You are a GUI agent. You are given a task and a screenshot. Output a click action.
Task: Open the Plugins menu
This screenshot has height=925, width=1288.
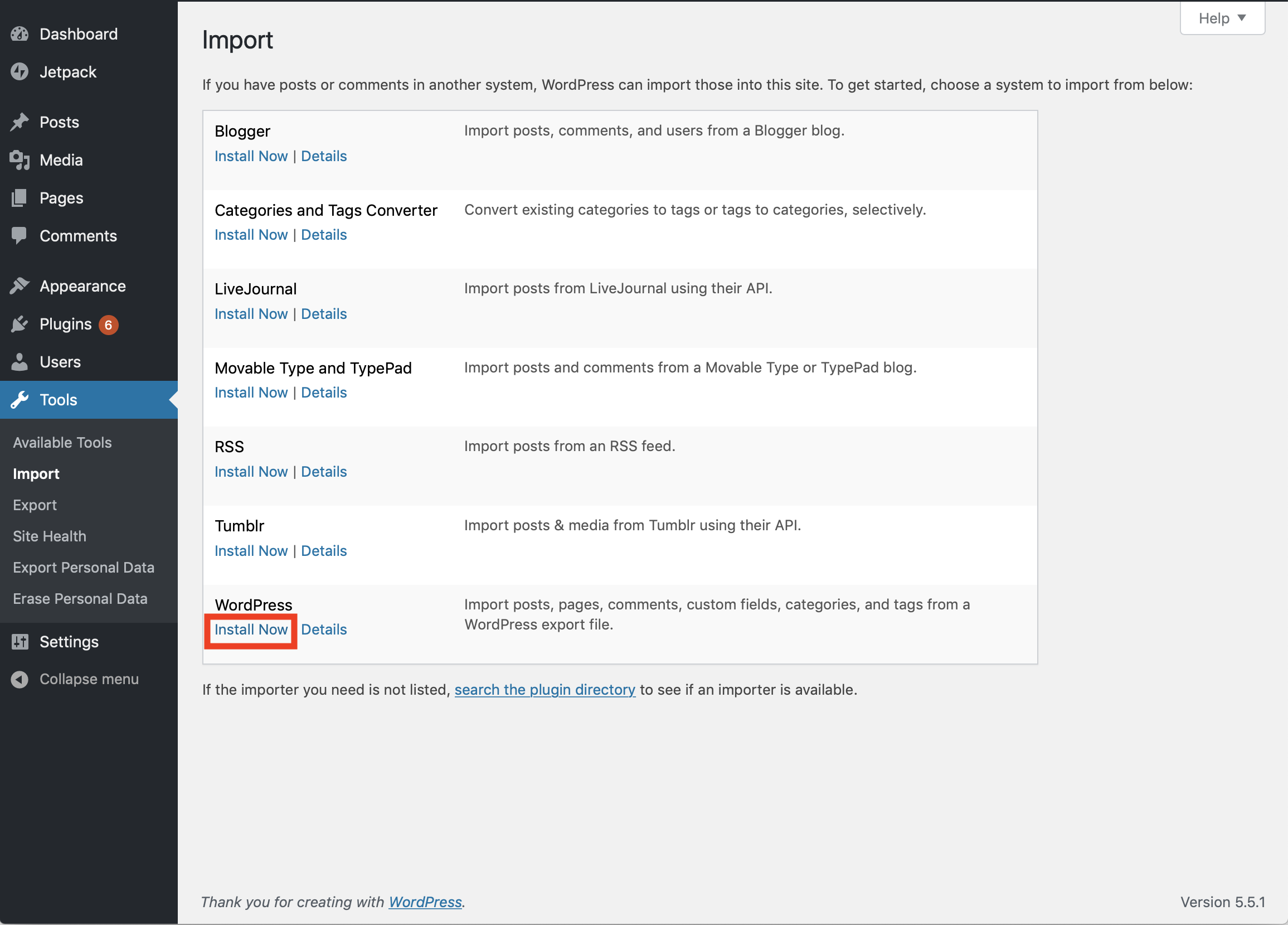tap(65, 325)
